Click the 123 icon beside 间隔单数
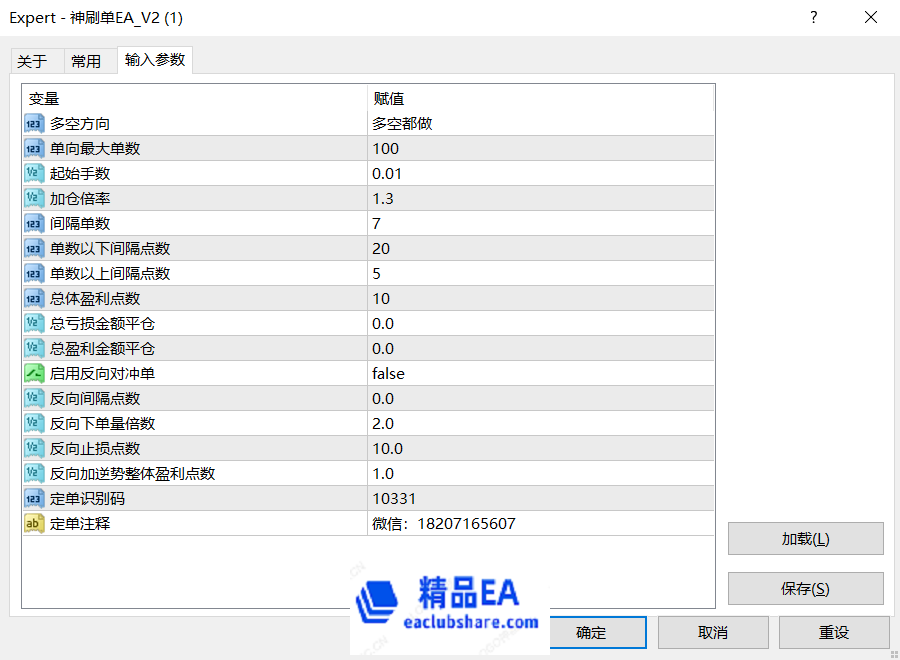 click(33, 223)
